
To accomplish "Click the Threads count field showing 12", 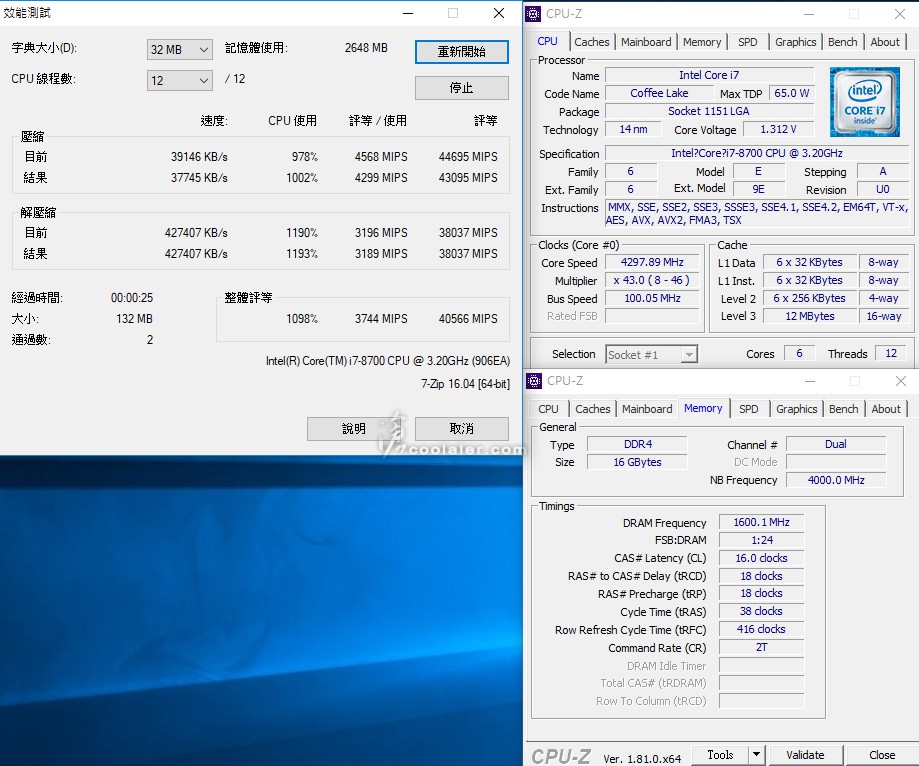I will point(891,353).
